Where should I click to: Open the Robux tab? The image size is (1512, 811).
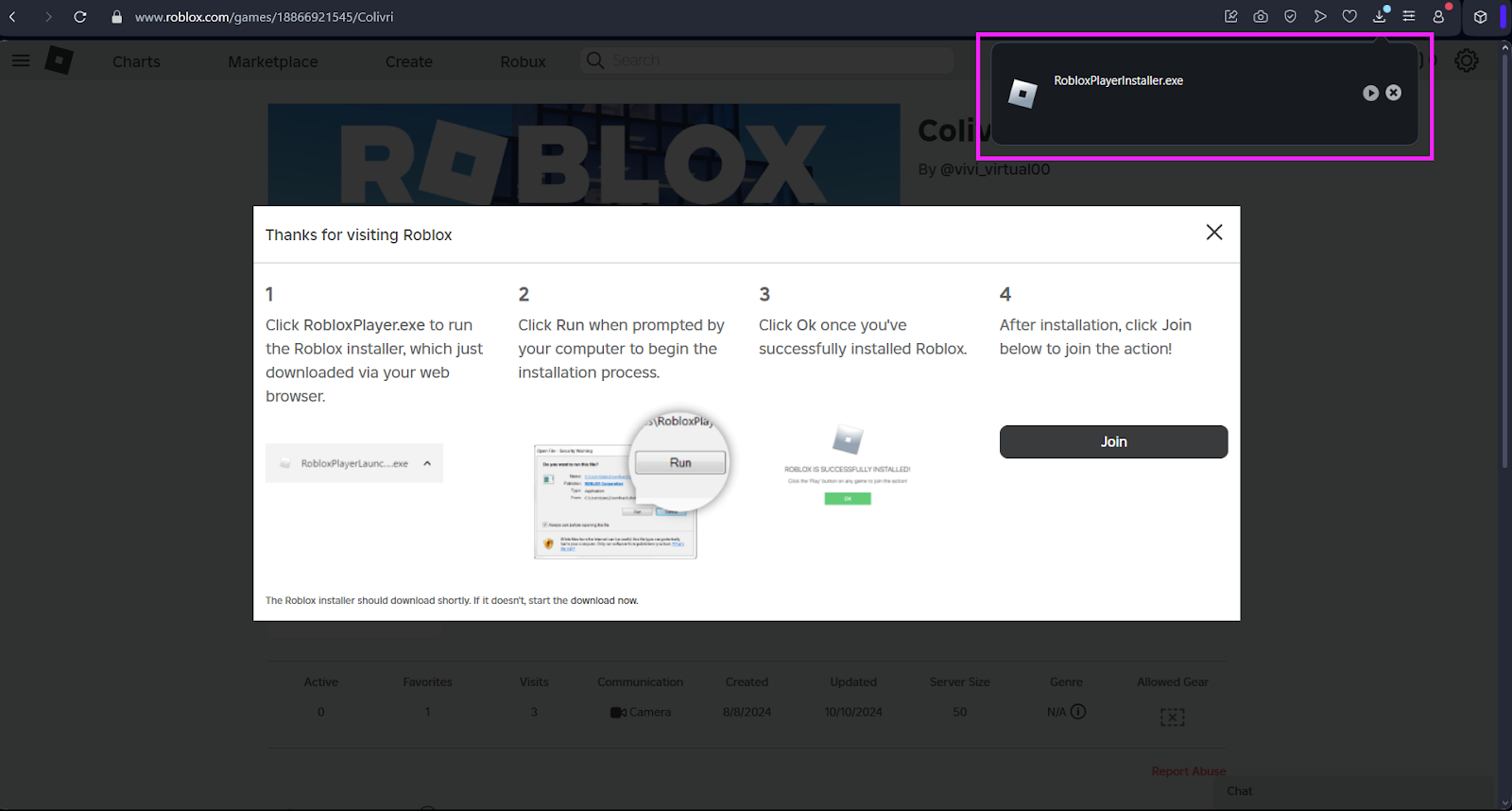523,61
